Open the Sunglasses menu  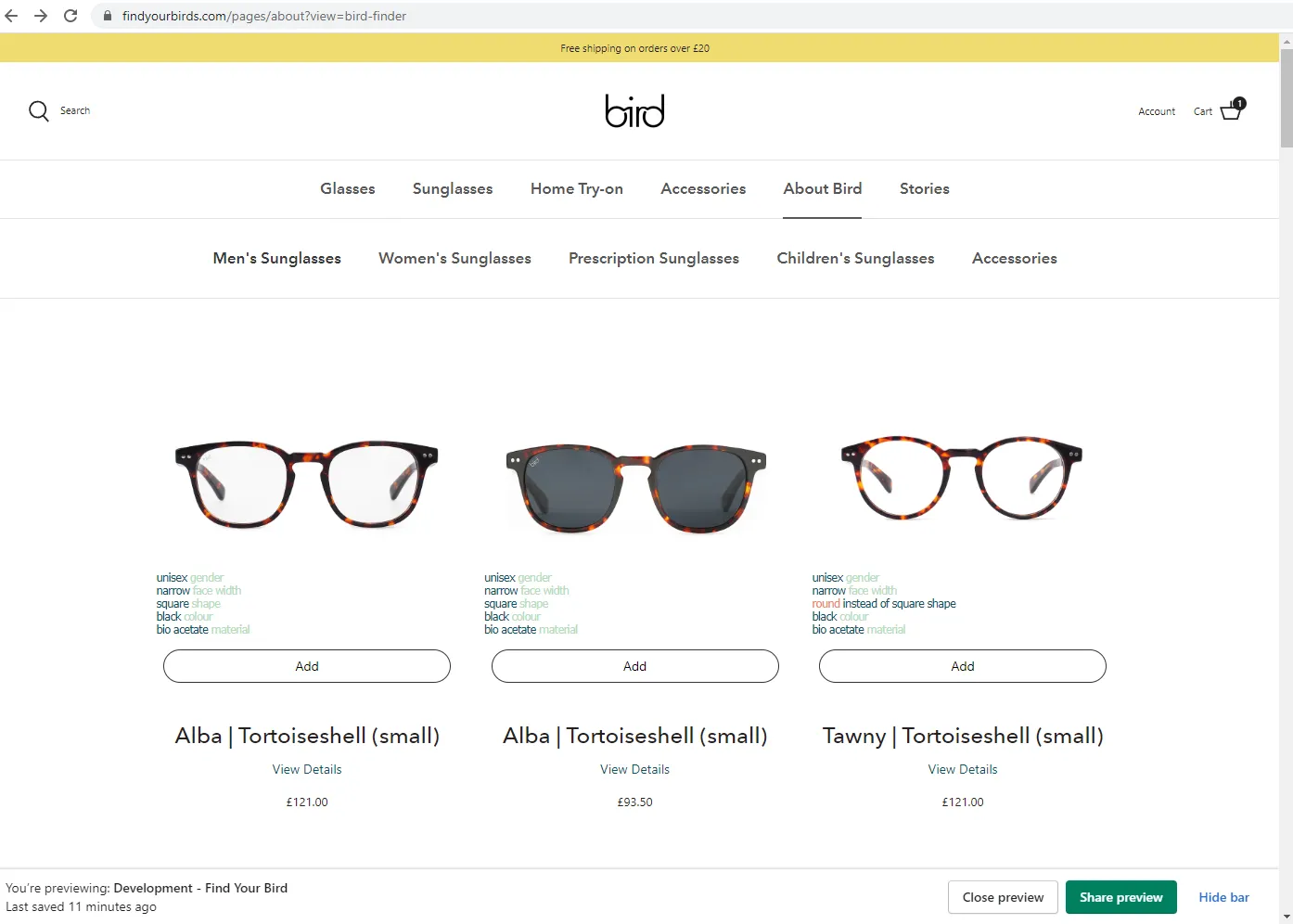tap(453, 188)
